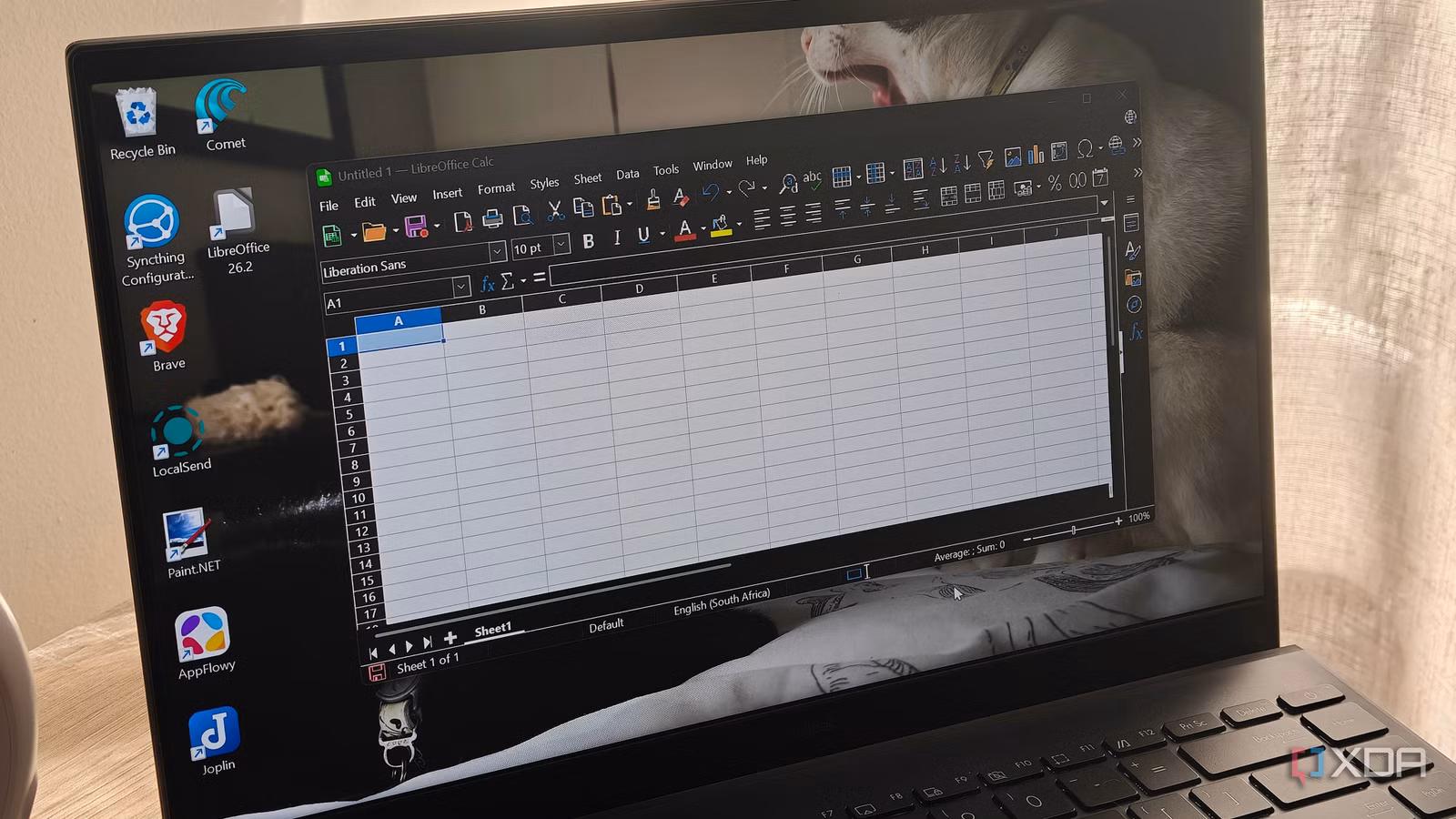Open Print Preview with magnifier page icon
Viewport: 1456px width, 819px height.
(523, 216)
